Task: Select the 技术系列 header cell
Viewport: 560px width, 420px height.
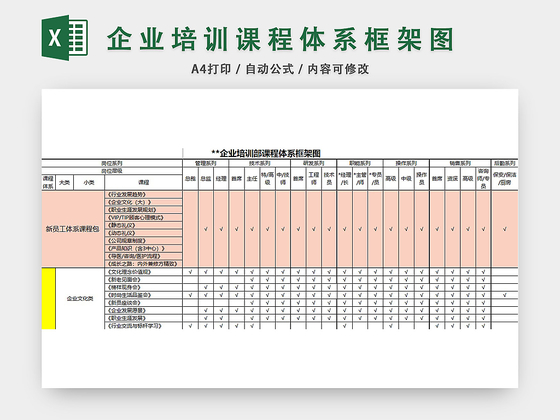Action: 260,163
